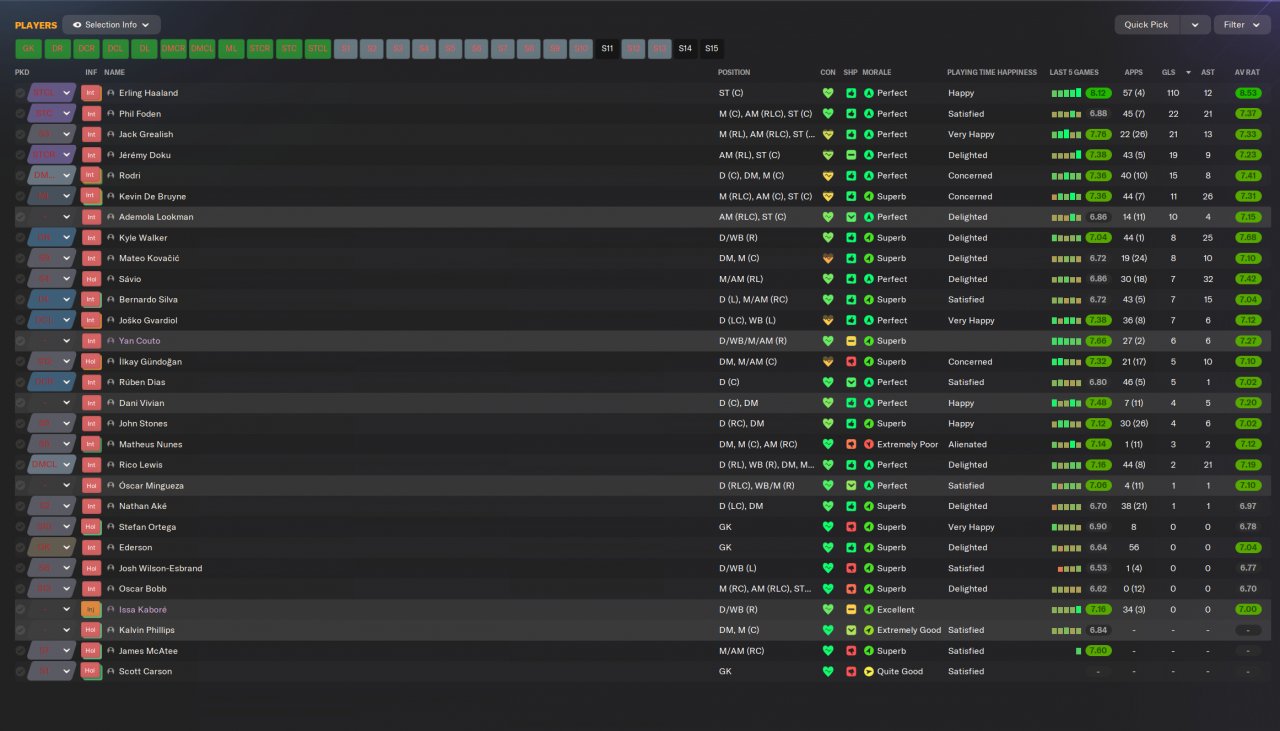The height and width of the screenshot is (731, 1280).
Task: Select the S11 substitute slot
Action: click(607, 48)
